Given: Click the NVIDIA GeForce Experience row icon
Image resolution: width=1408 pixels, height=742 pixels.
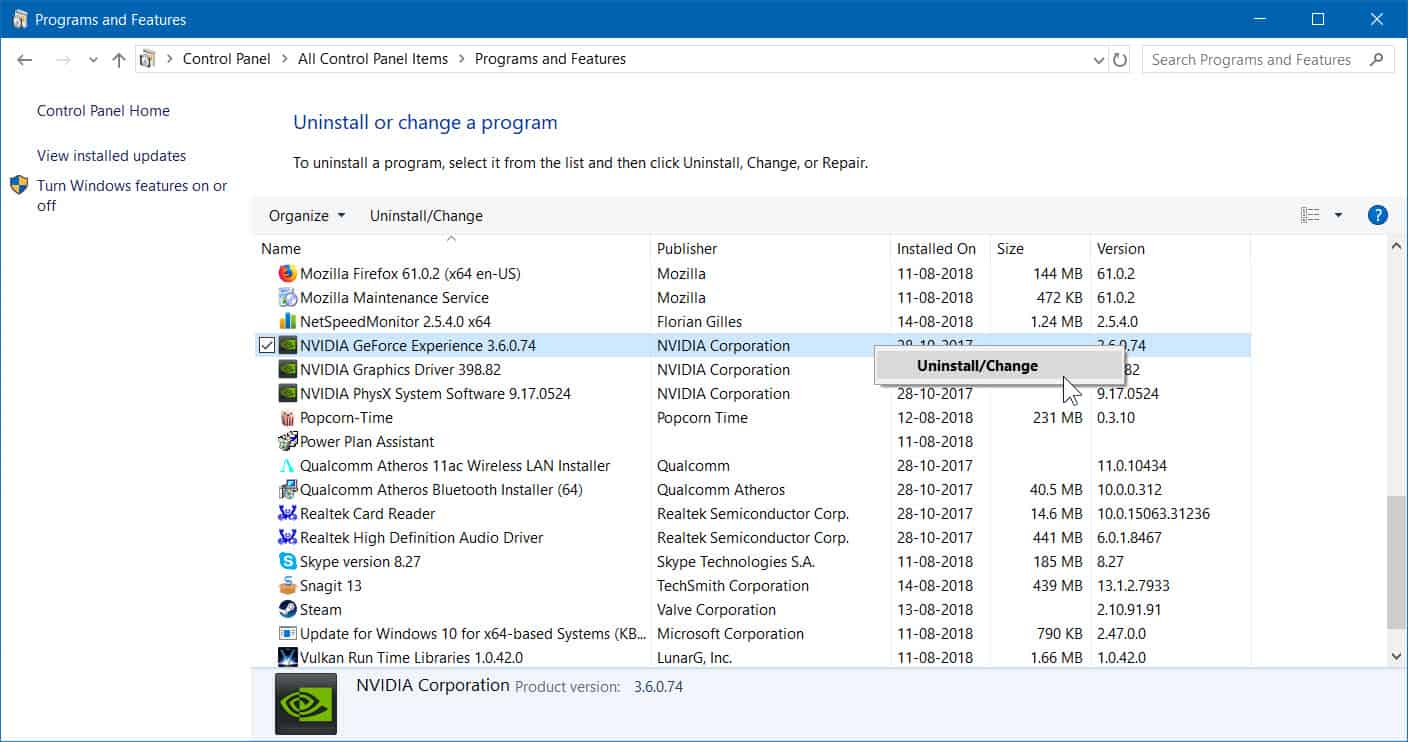Looking at the screenshot, I should click(x=288, y=345).
